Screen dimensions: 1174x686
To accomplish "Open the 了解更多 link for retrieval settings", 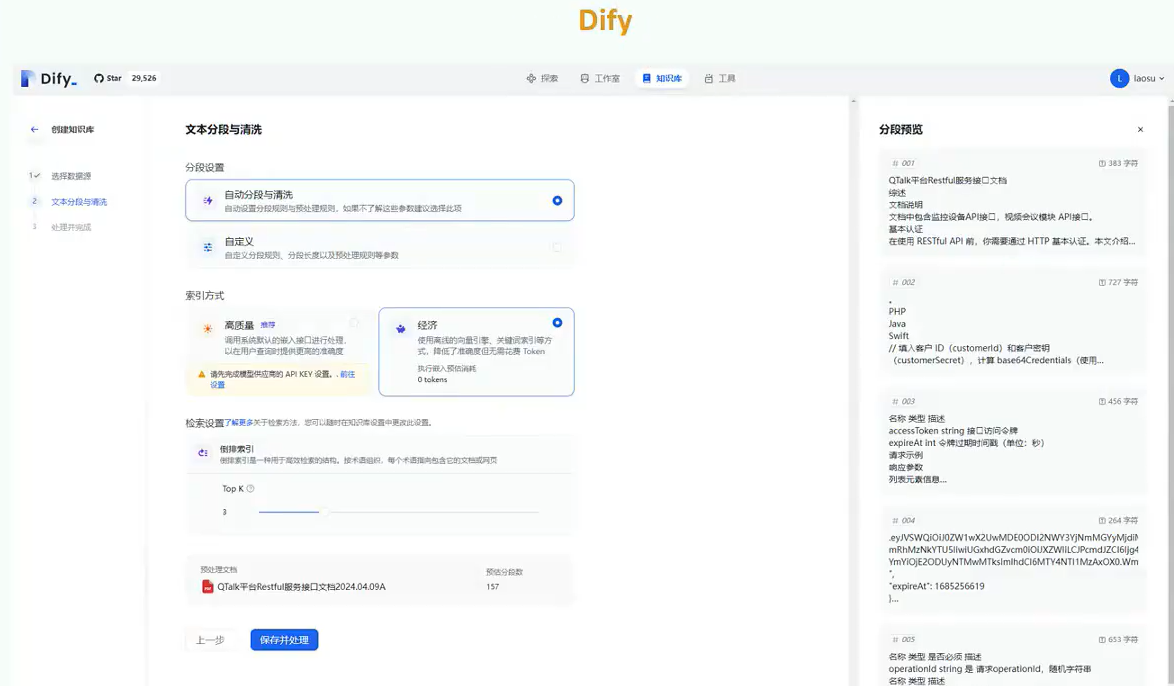I will [x=239, y=422].
